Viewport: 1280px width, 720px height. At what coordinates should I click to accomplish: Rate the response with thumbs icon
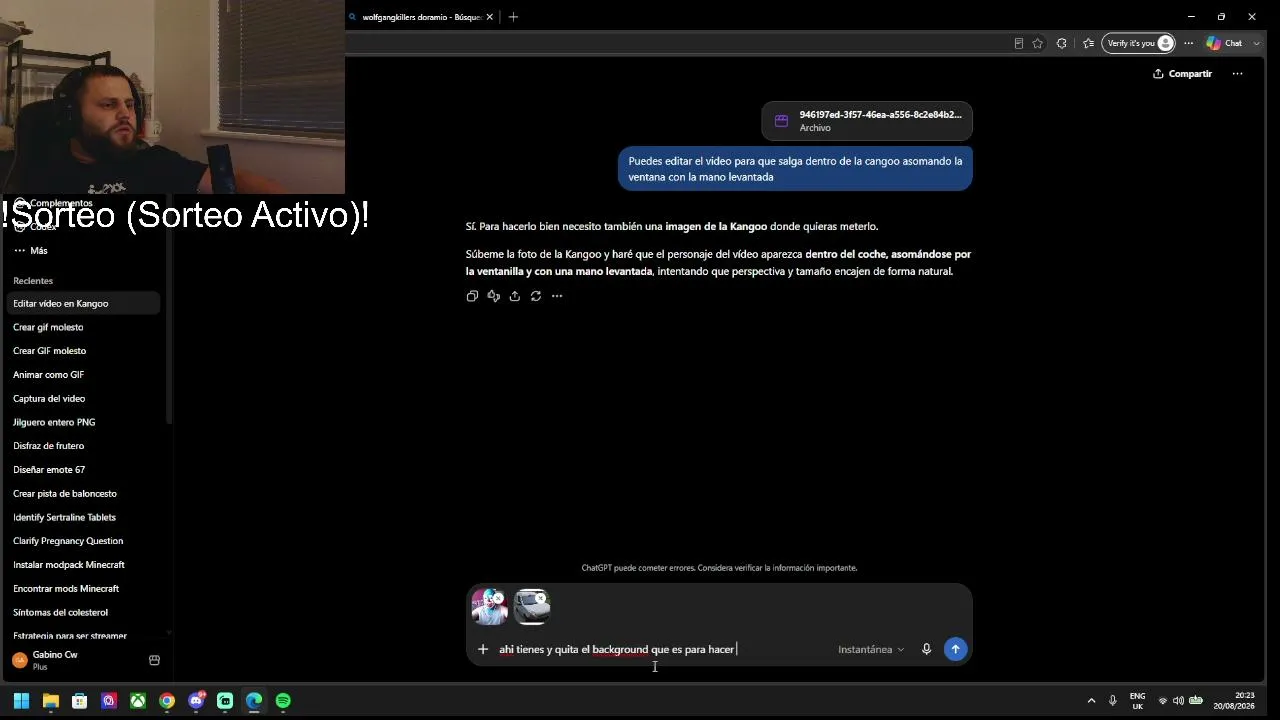pos(493,296)
